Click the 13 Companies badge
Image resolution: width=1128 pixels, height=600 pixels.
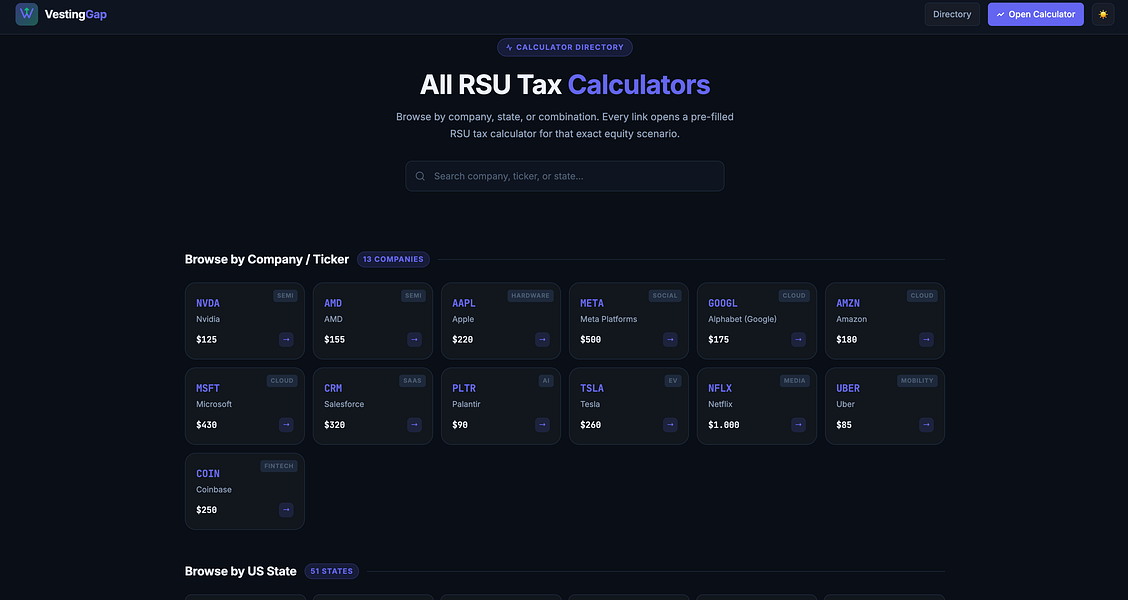(x=393, y=259)
